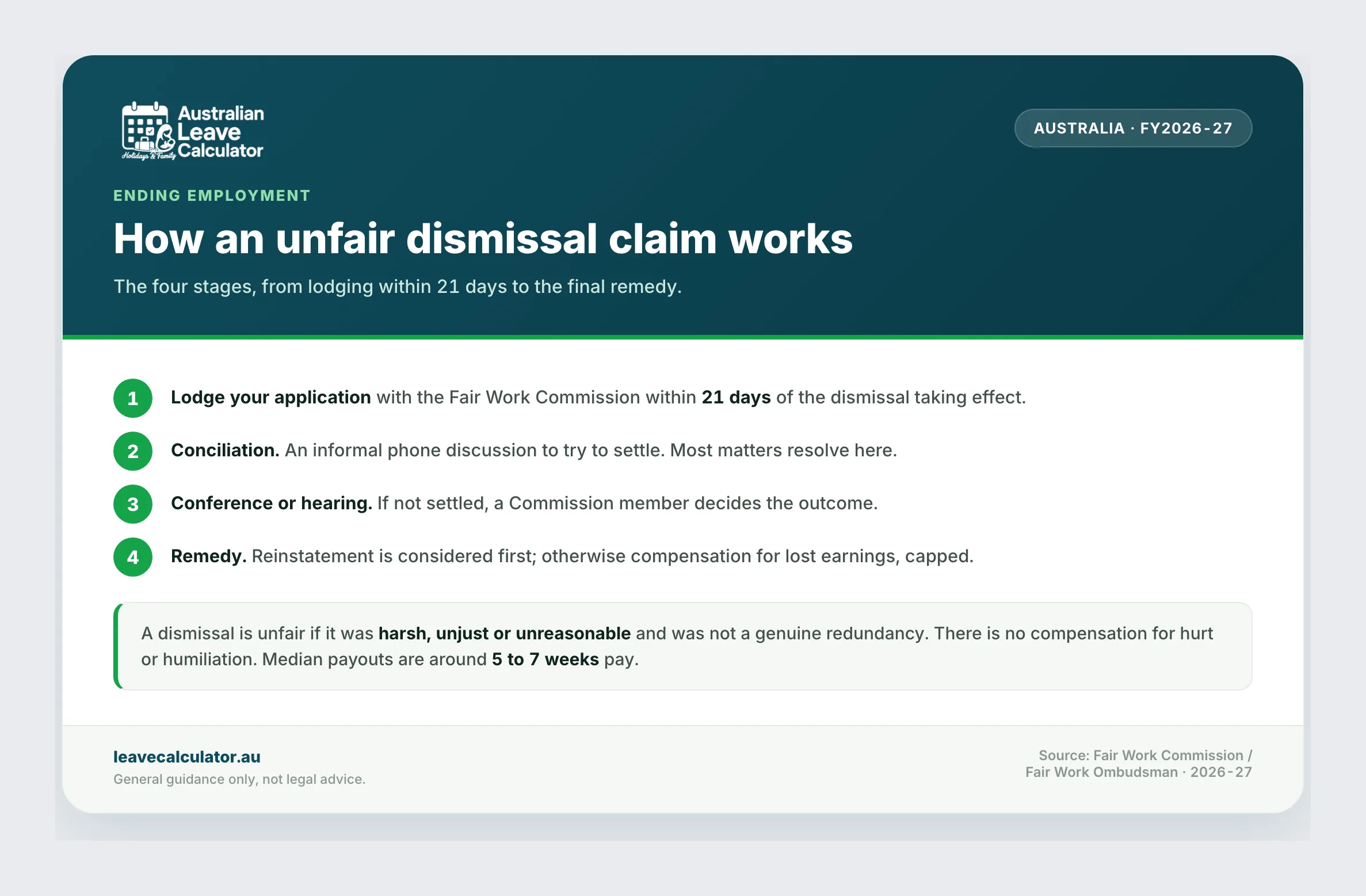
Task: Select the ENDING EMPLOYMENT category label
Action: (212, 196)
